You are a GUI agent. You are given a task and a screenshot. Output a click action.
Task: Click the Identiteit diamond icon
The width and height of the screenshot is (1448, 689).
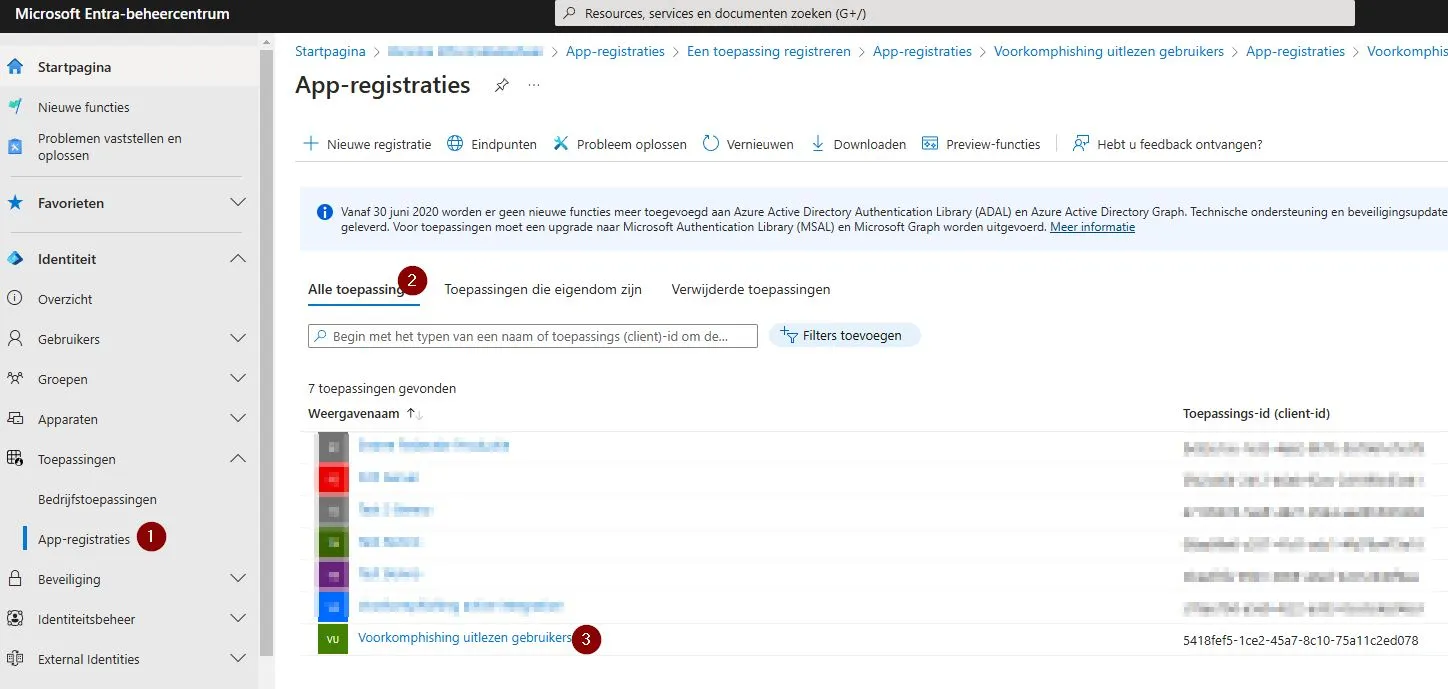coord(15,259)
